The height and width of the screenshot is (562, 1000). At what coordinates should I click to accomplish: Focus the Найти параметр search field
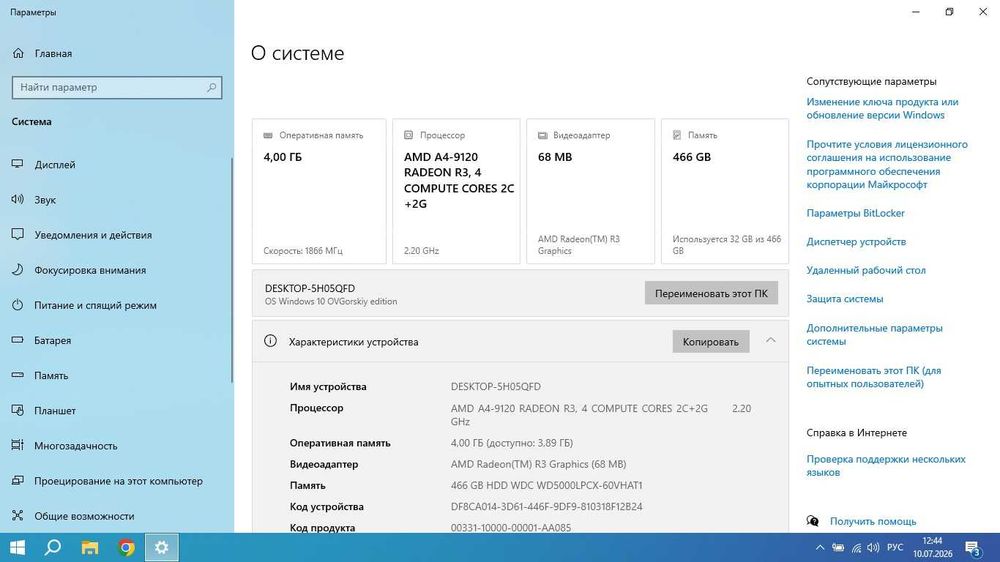coord(117,87)
